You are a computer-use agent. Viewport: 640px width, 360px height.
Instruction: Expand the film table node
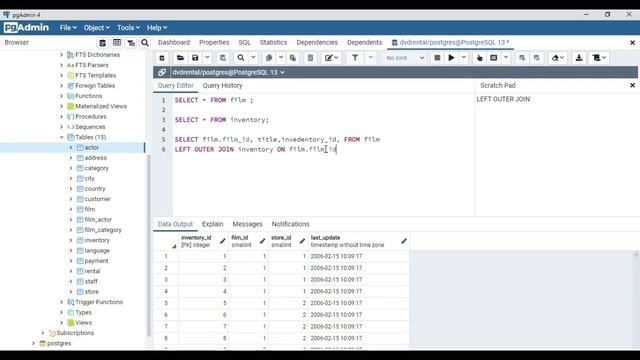pos(71,209)
